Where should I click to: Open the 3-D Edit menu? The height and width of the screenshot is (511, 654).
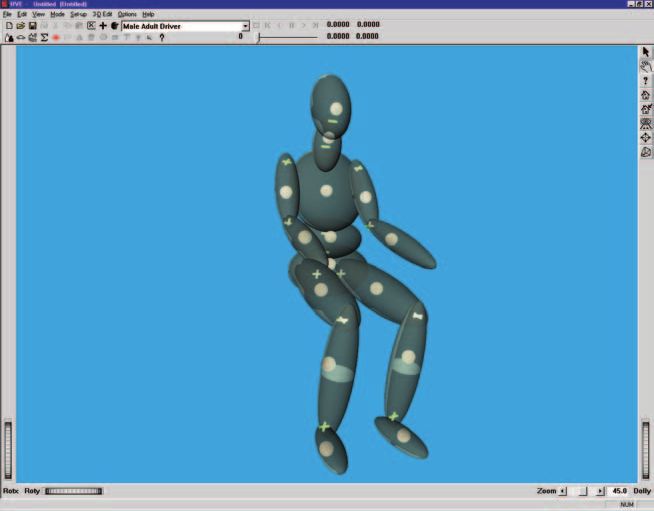click(x=102, y=14)
